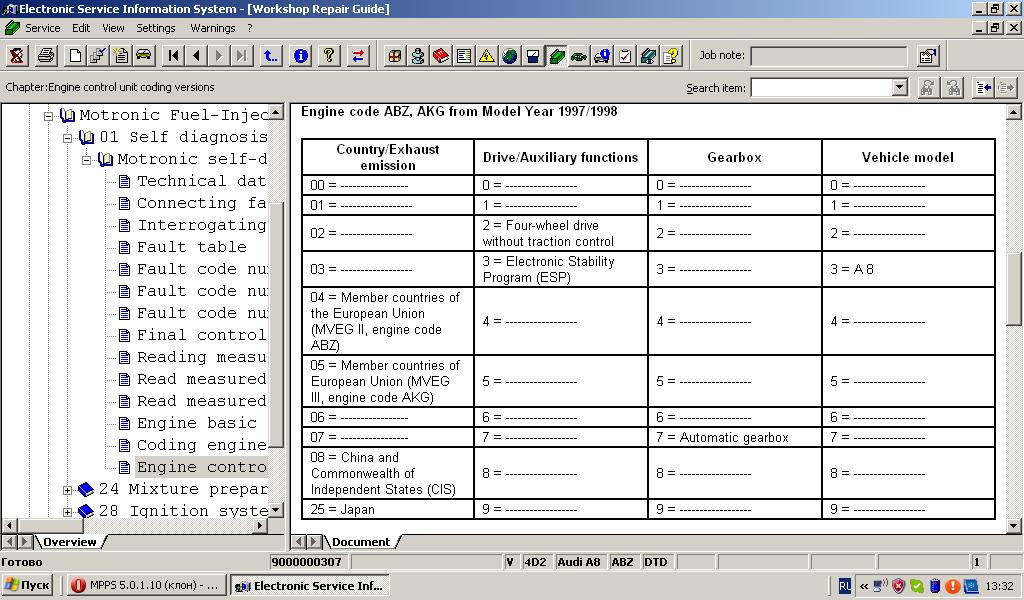
Task: Open the Warnings menu
Action: (x=212, y=28)
